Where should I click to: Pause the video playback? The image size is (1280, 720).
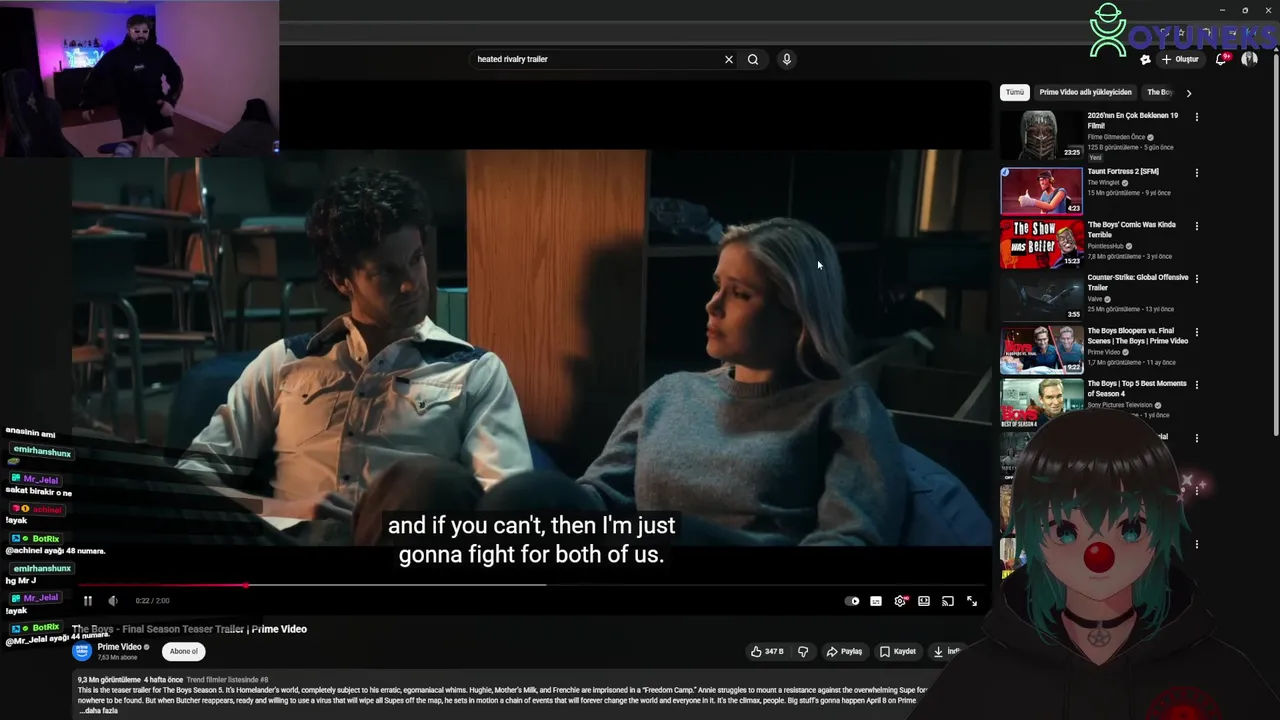[87, 601]
